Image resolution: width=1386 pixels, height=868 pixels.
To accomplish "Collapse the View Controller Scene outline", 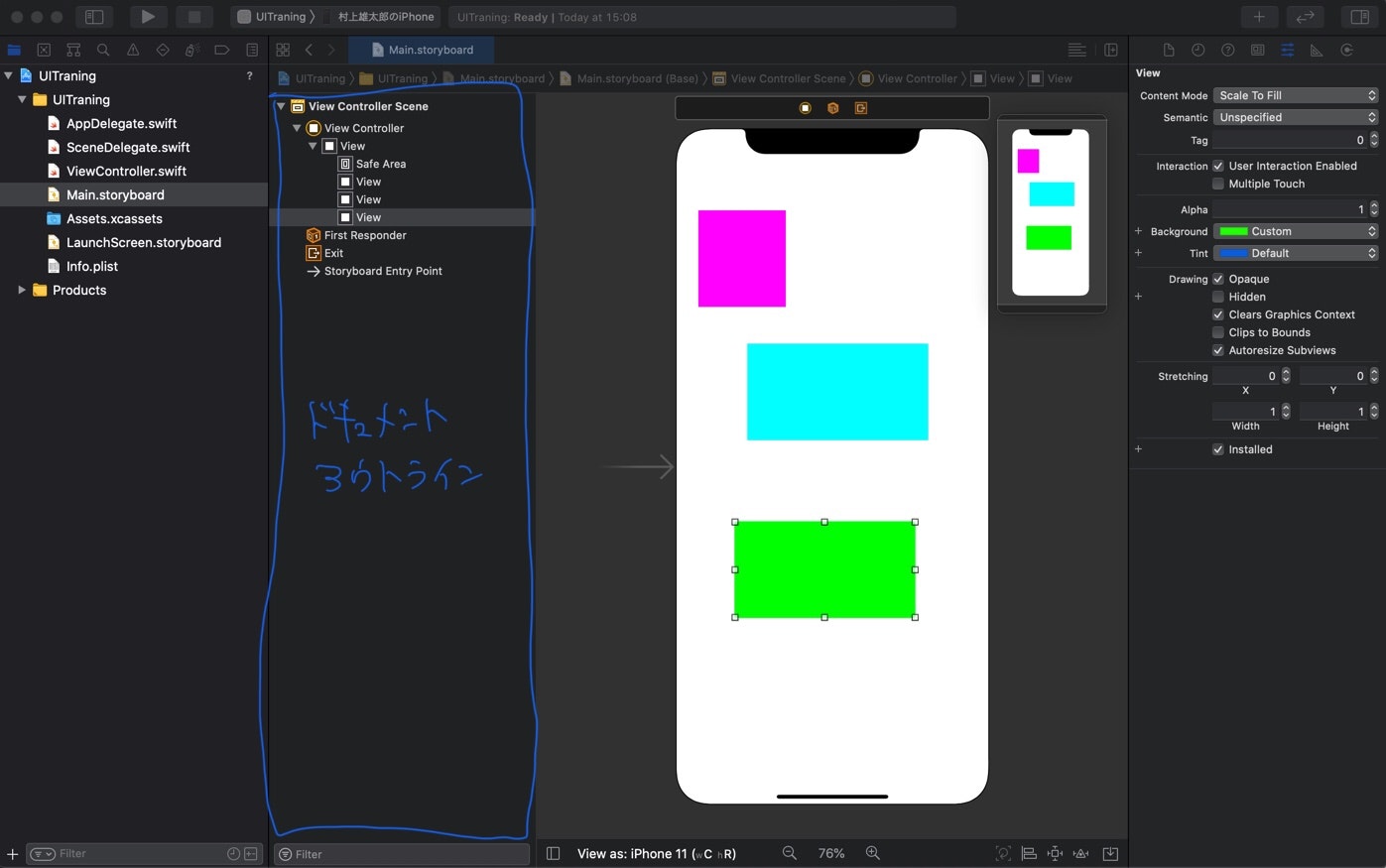I will (282, 106).
